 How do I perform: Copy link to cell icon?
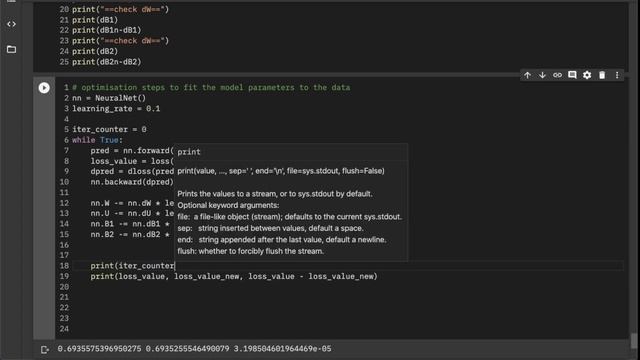tap(557, 75)
